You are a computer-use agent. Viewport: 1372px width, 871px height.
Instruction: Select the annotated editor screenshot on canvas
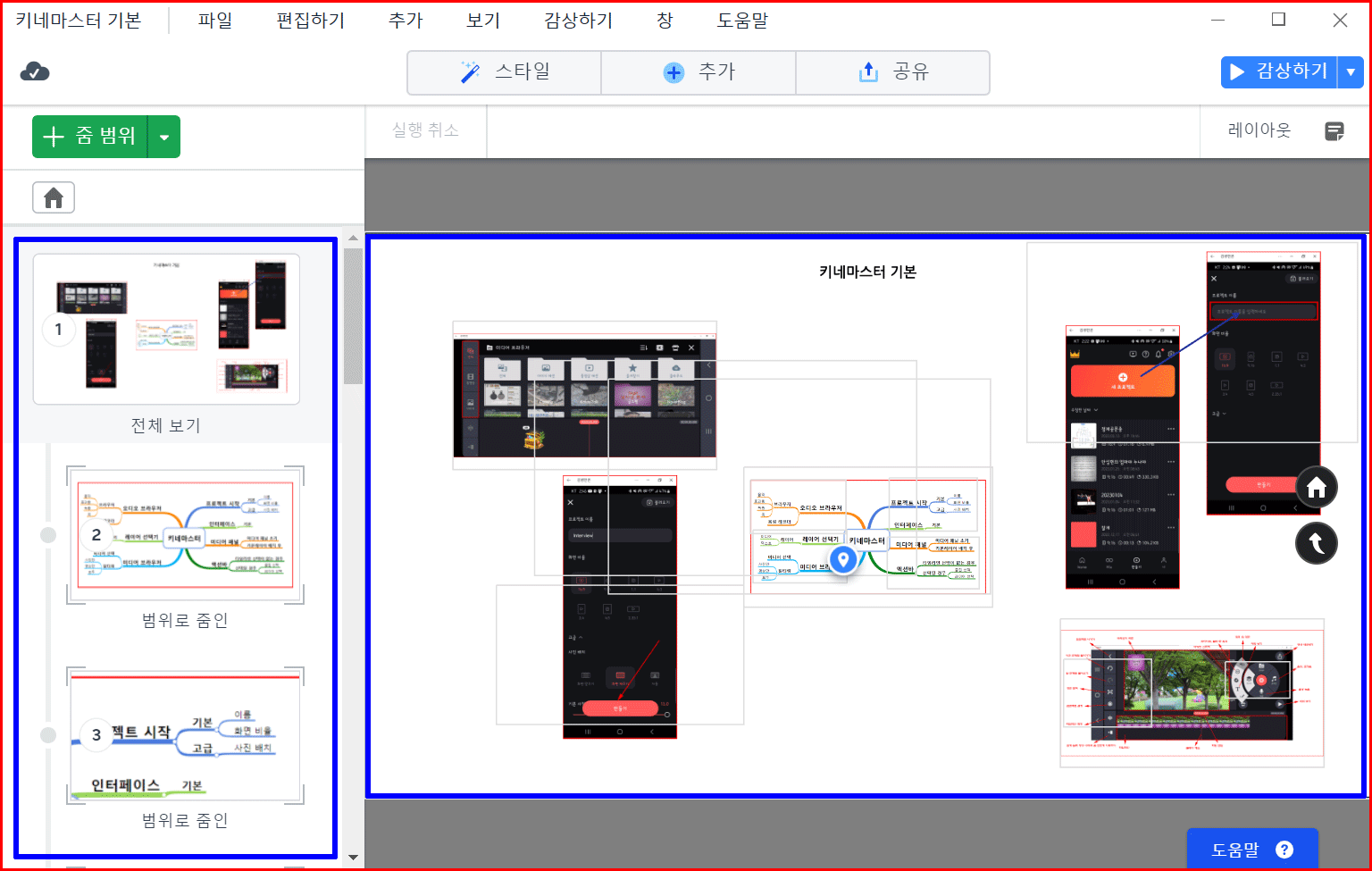click(x=1192, y=693)
